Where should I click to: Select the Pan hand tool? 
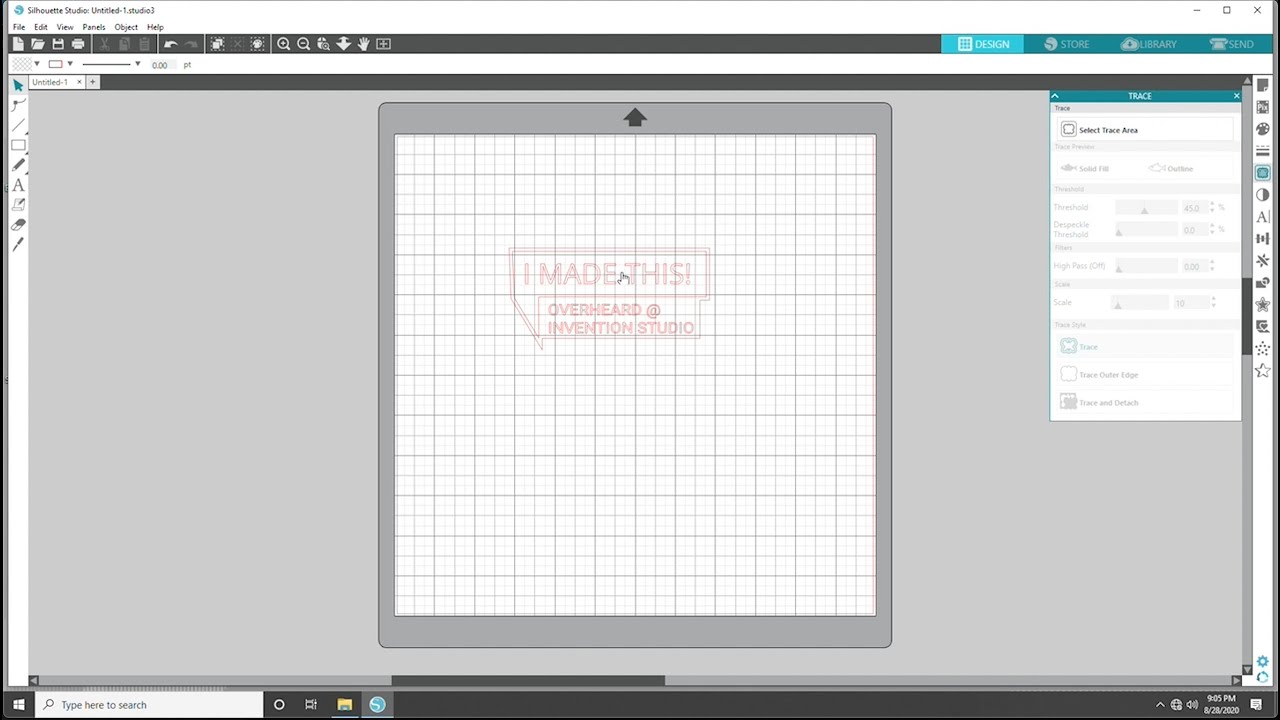[363, 44]
